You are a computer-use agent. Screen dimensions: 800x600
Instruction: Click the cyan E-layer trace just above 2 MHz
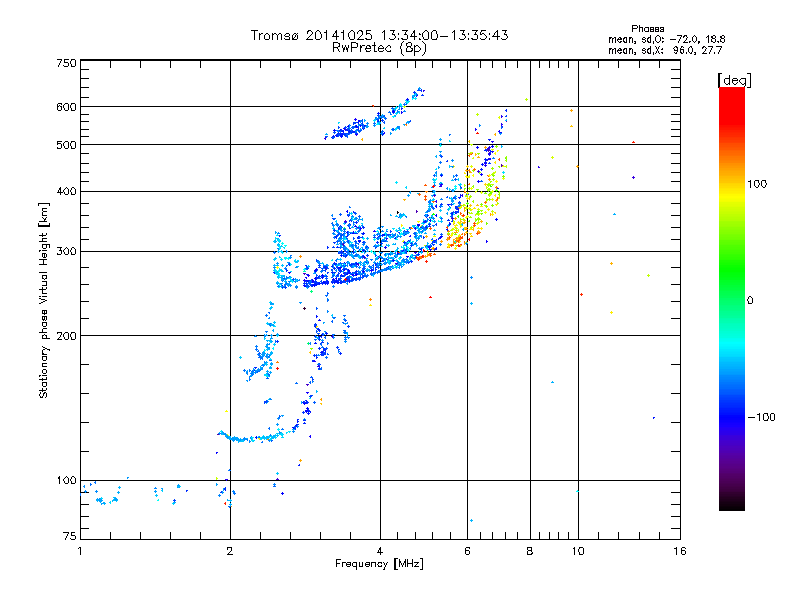point(253,437)
